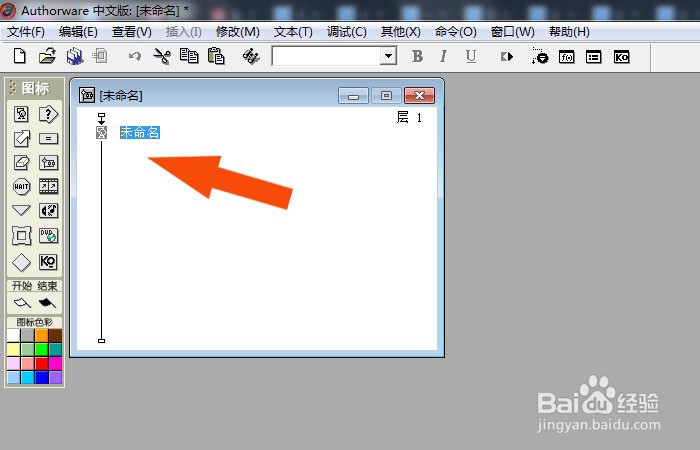700x450 pixels.
Task: Pick the Framework icon in the palette
Action: (21, 235)
